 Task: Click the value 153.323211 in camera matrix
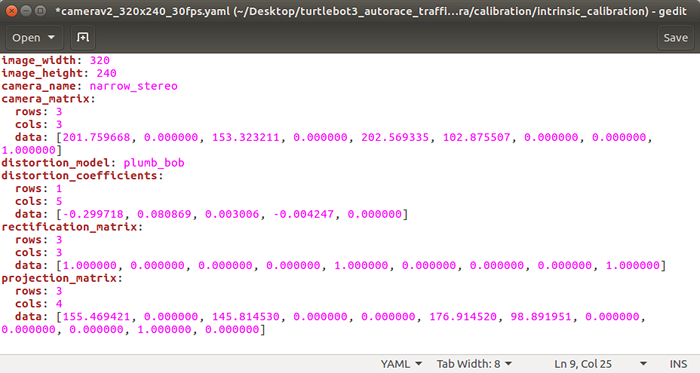246,137
